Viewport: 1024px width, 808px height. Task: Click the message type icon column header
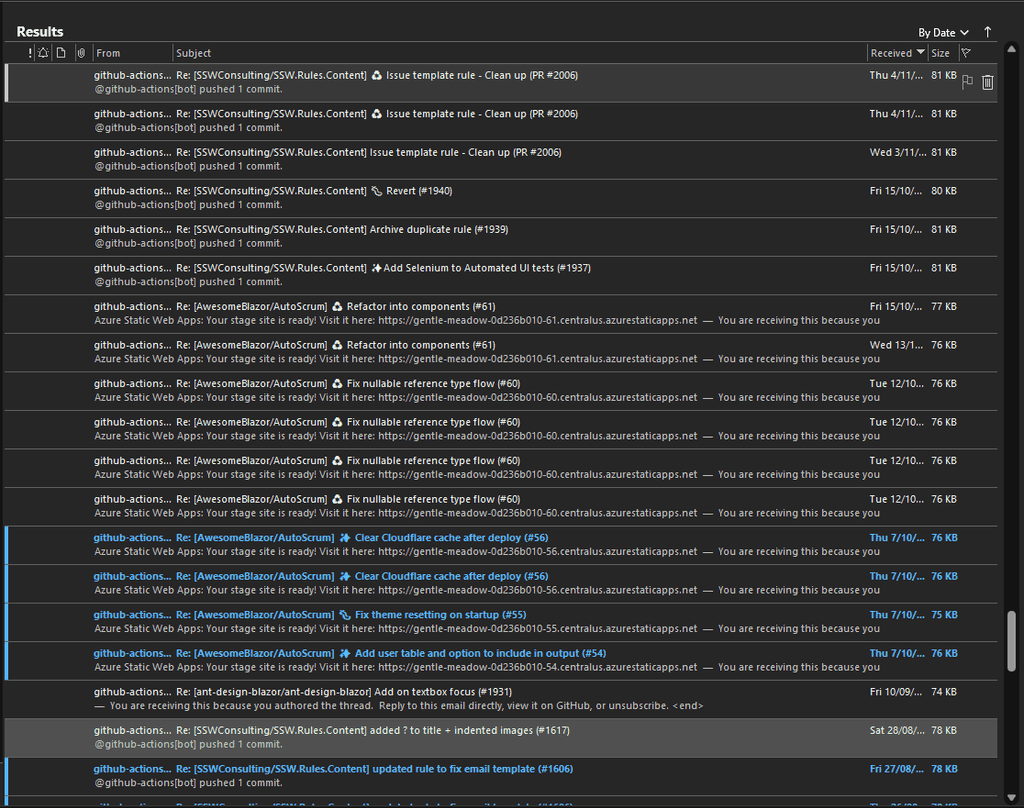(x=60, y=52)
